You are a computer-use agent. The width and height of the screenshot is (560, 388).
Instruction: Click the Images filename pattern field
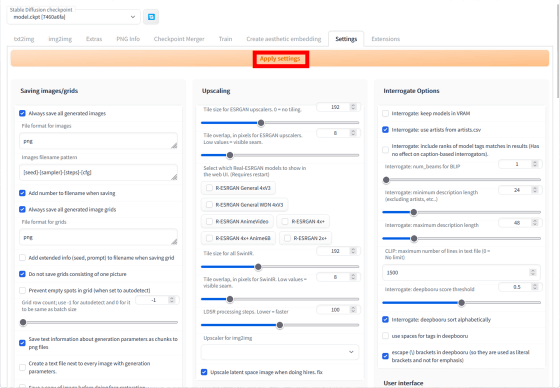click(x=98, y=172)
